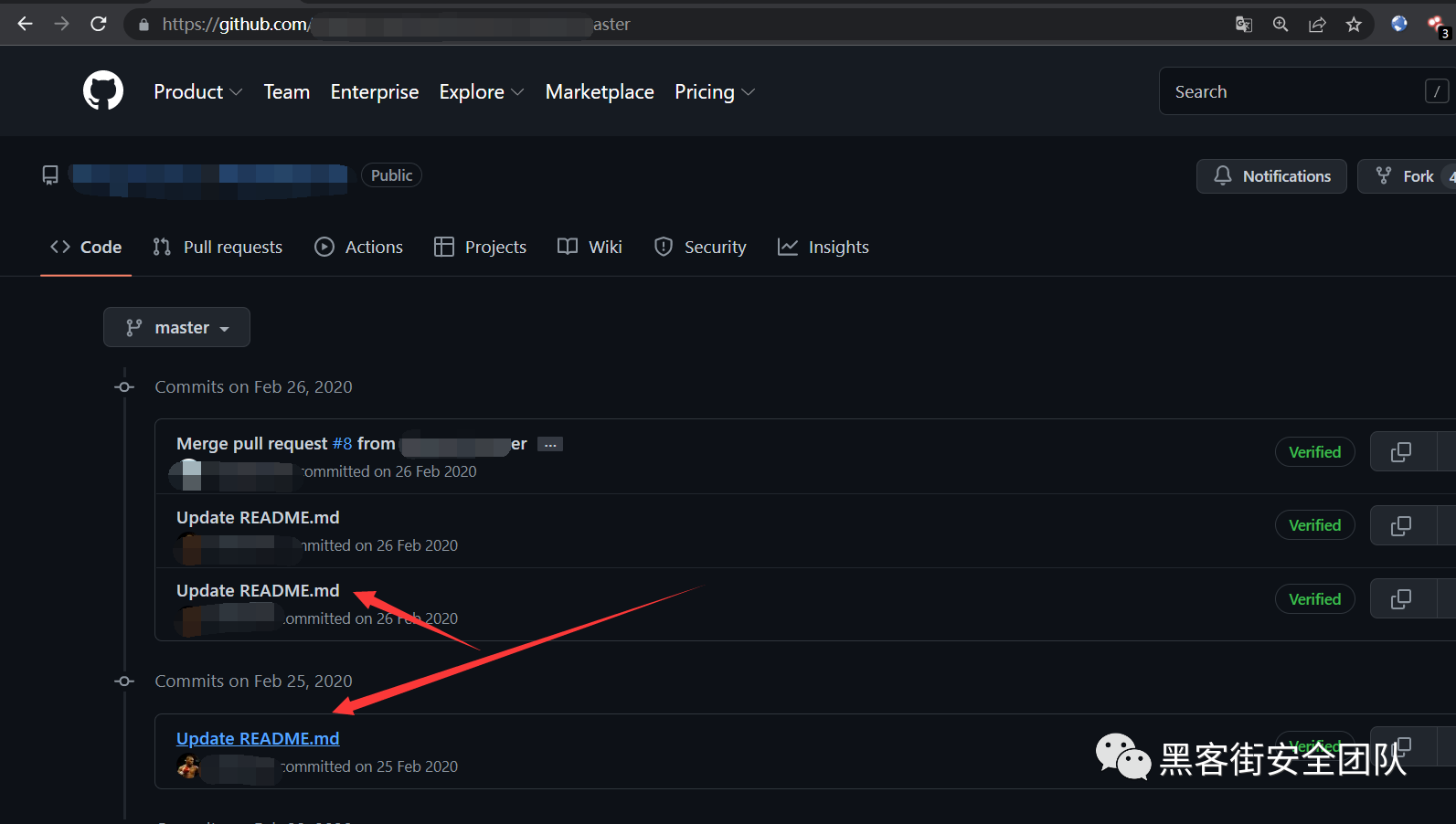Screen dimensions: 1456x824
Task: Open the Pricing dropdown
Action: [x=715, y=92]
